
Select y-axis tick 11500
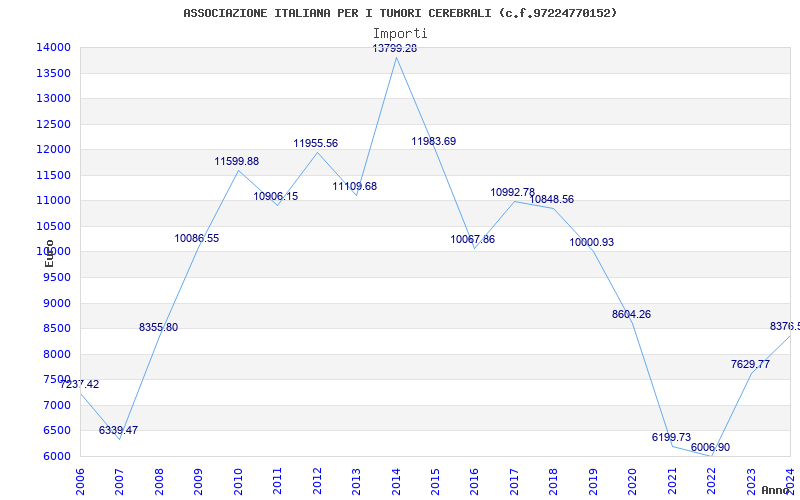[x=53, y=175]
